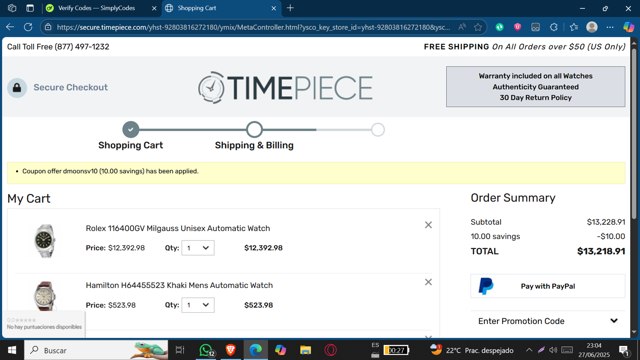Click the Shipping & Billing step label
The image size is (640, 360).
(254, 145)
